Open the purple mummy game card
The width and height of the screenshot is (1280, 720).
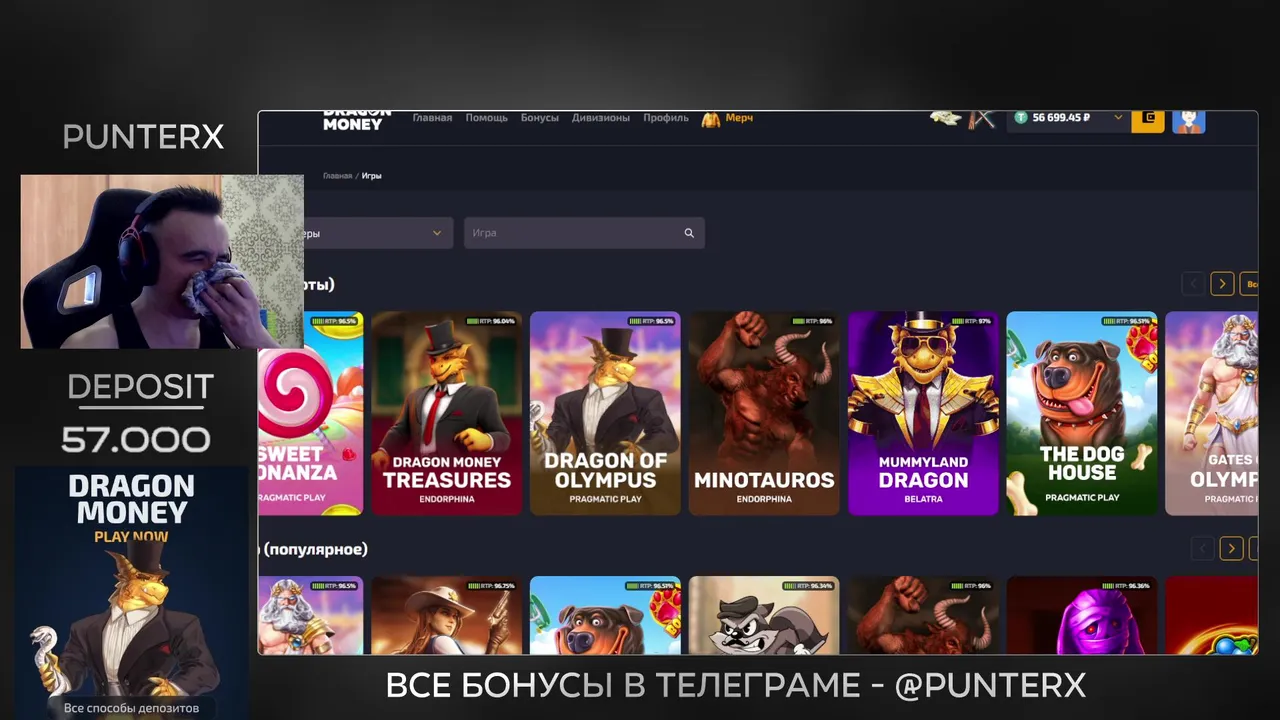1082,615
